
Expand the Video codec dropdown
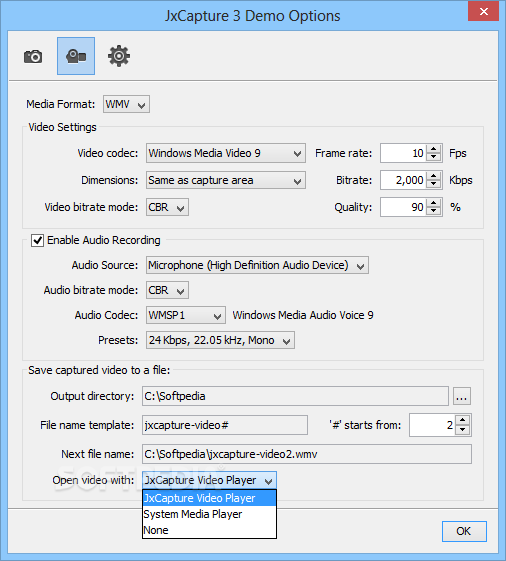coord(226,153)
